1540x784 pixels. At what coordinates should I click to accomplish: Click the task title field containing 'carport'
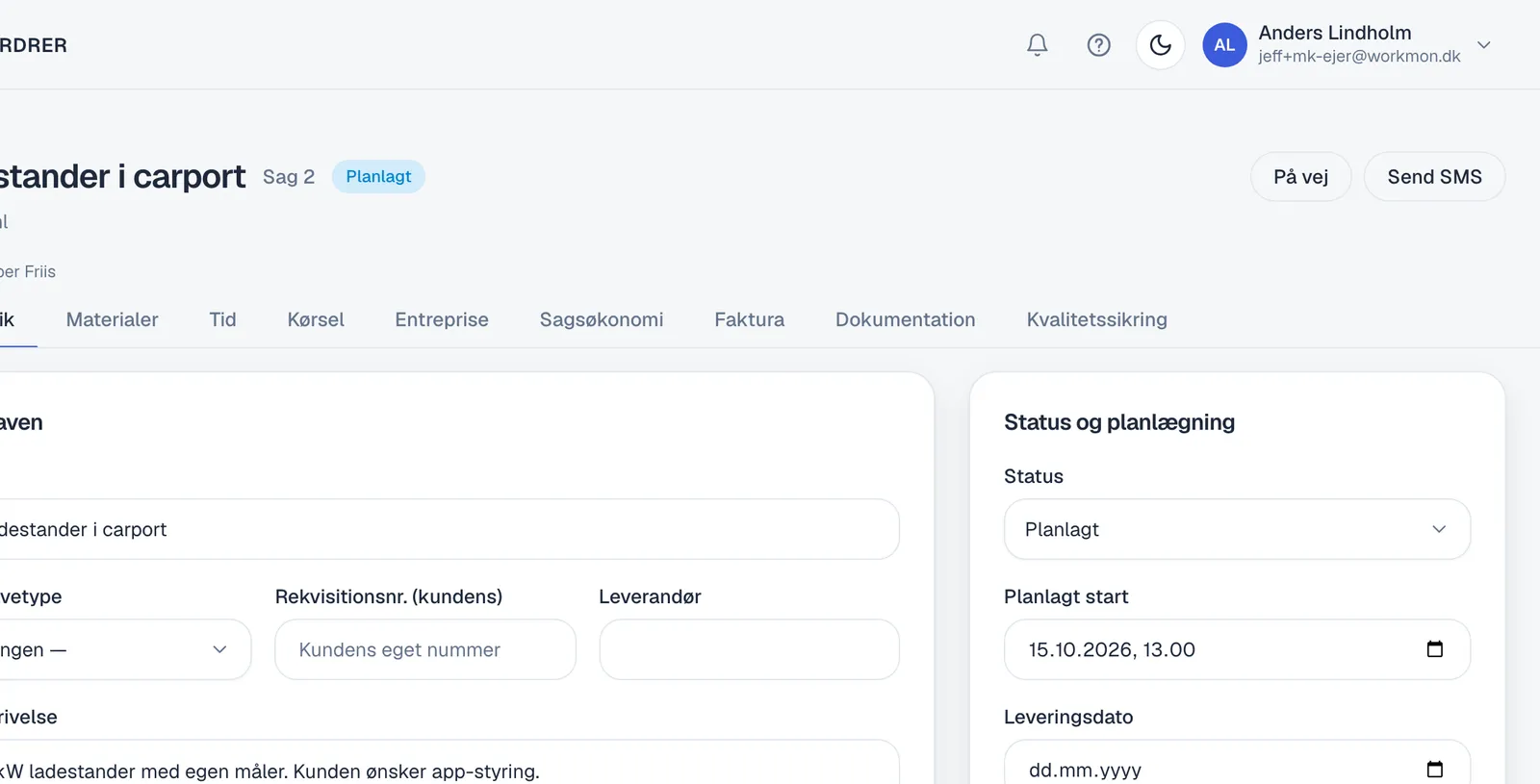point(449,529)
